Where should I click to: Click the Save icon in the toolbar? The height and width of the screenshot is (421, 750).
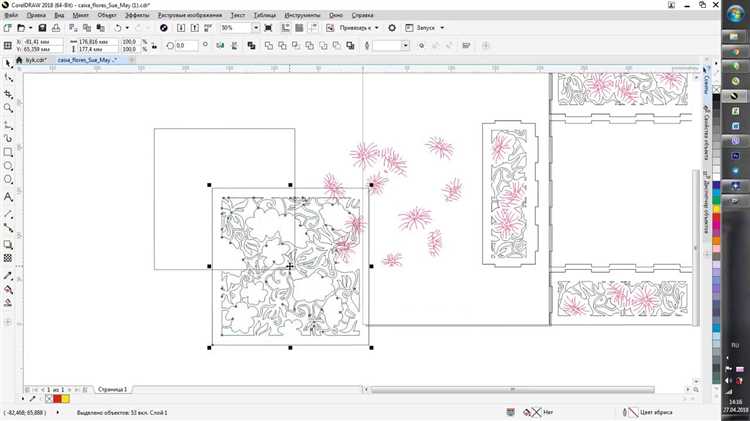(x=42, y=28)
